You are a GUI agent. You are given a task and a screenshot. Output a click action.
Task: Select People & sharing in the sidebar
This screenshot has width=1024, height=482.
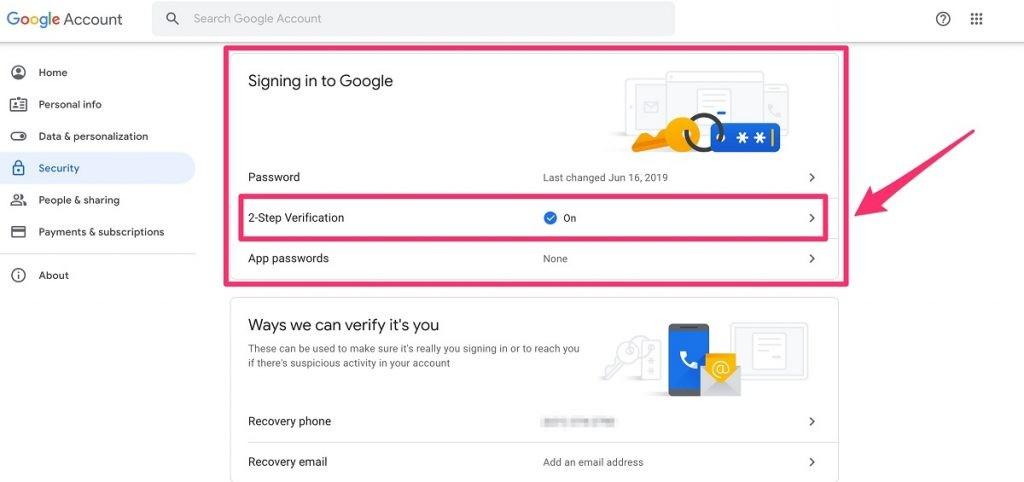(79, 200)
